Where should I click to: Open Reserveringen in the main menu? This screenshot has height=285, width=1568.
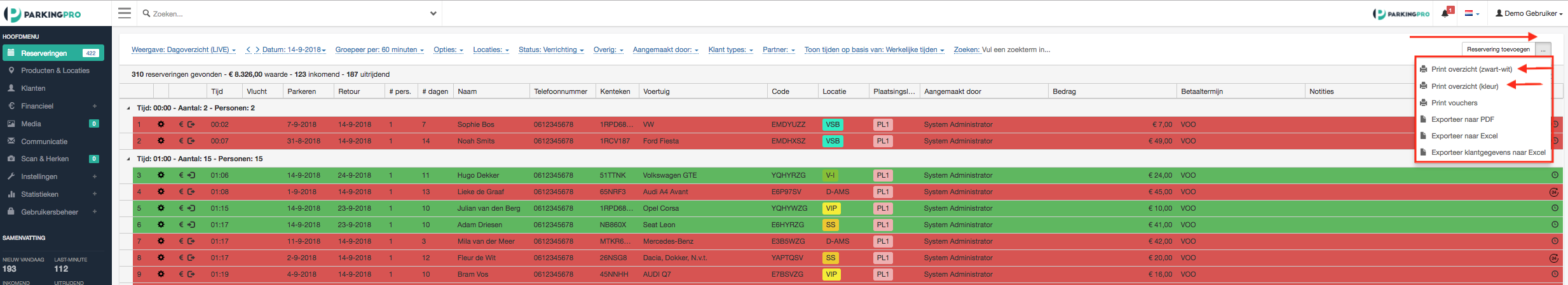tap(53, 53)
